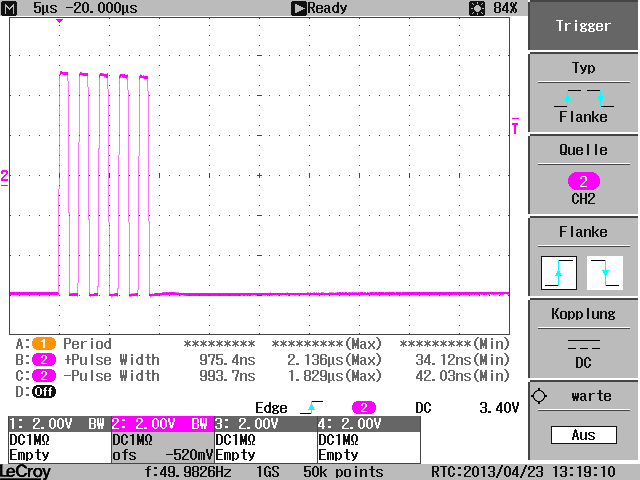
Task: Click the LeCroy logo
Action: click(25, 472)
